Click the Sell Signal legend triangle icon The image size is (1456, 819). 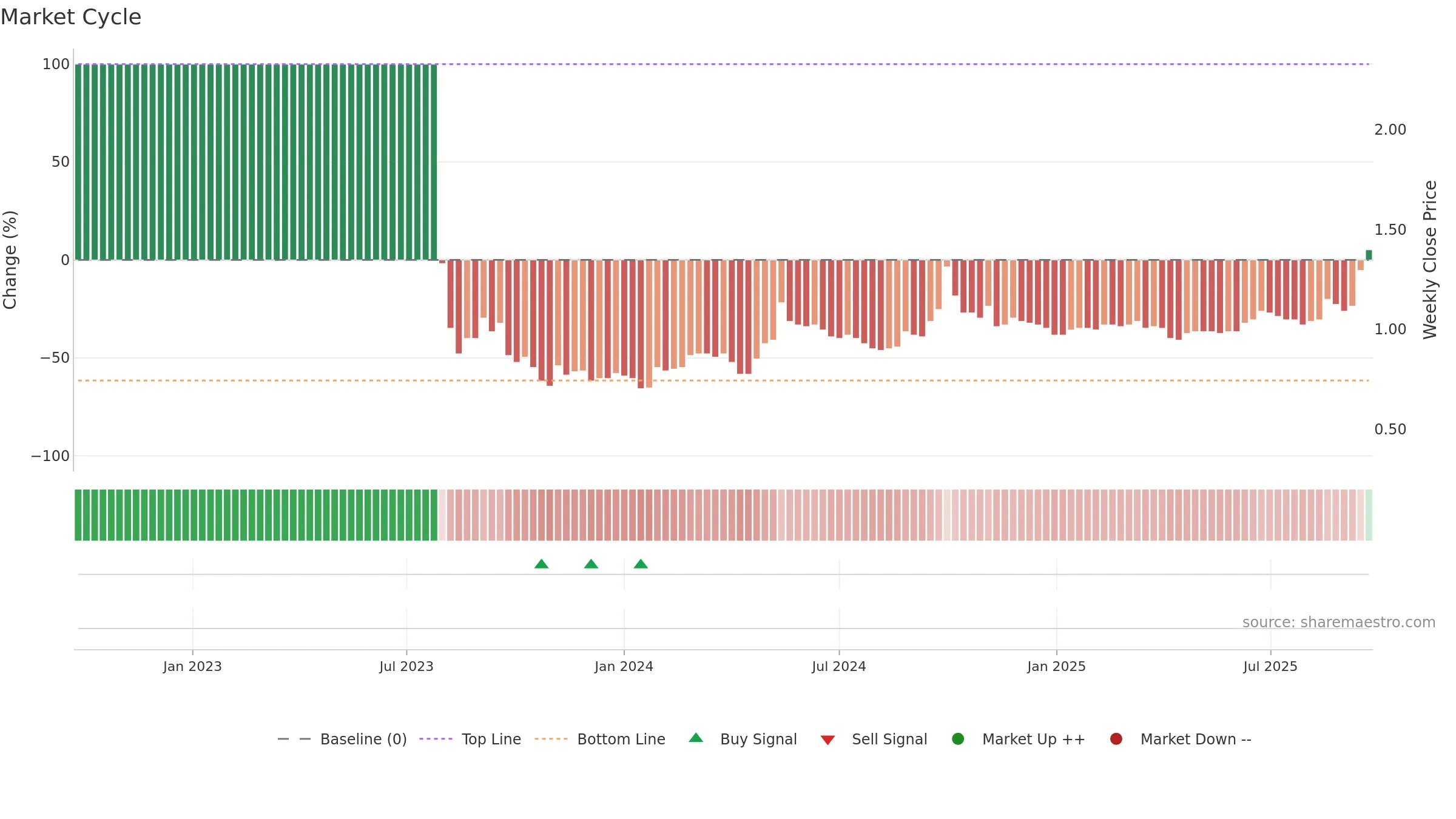[x=827, y=740]
